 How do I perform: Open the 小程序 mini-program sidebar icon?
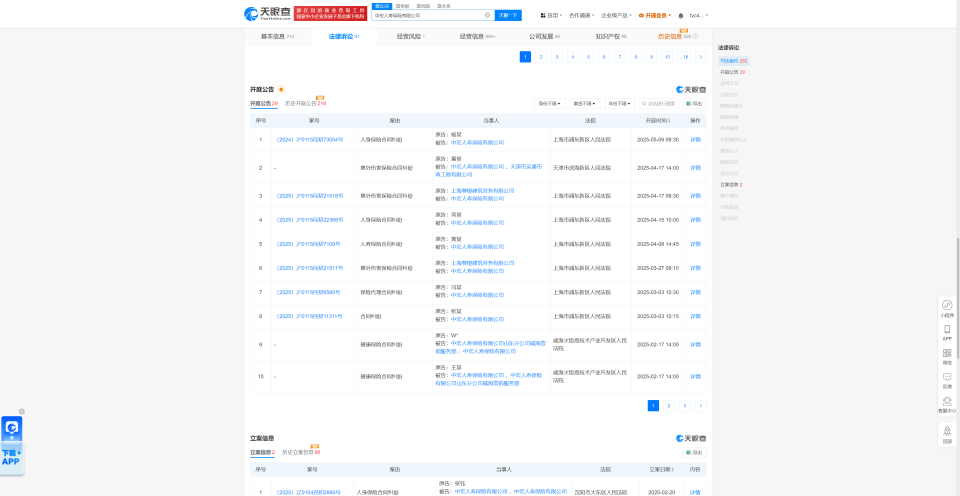click(947, 308)
